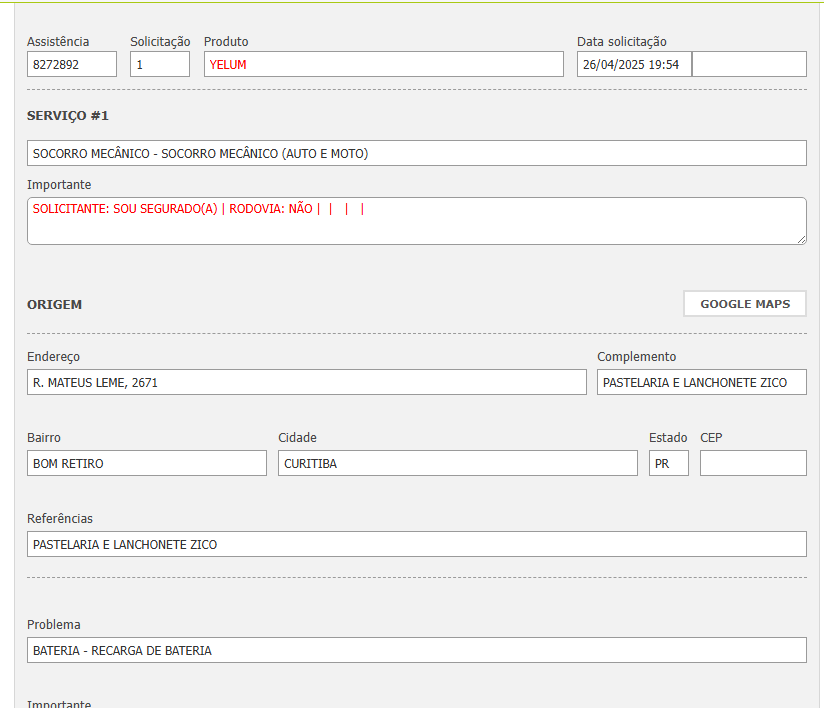Grab the Importante textarea resize handle
This screenshot has height=708, width=824.
point(801,239)
